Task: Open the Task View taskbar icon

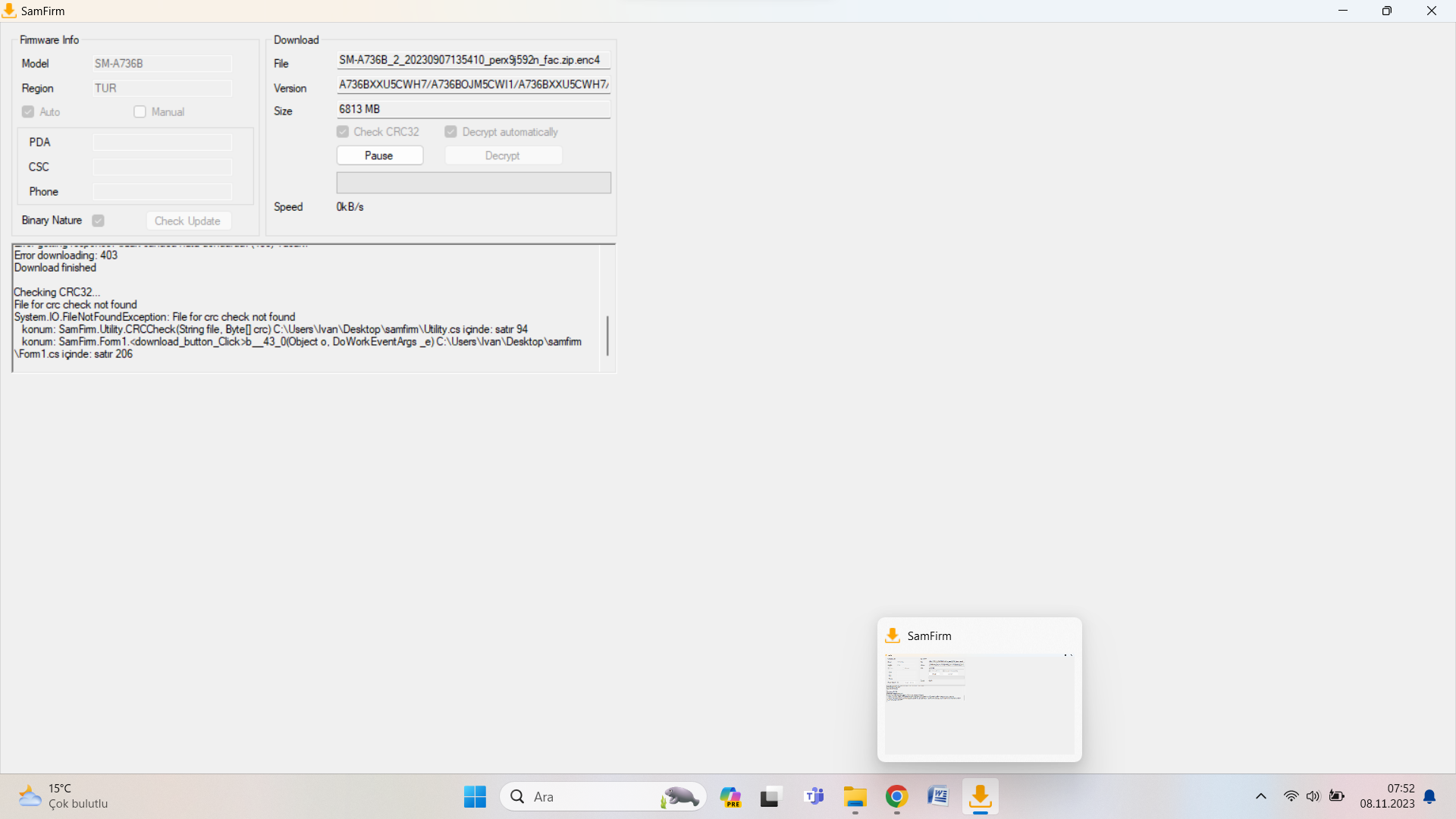Action: click(770, 796)
